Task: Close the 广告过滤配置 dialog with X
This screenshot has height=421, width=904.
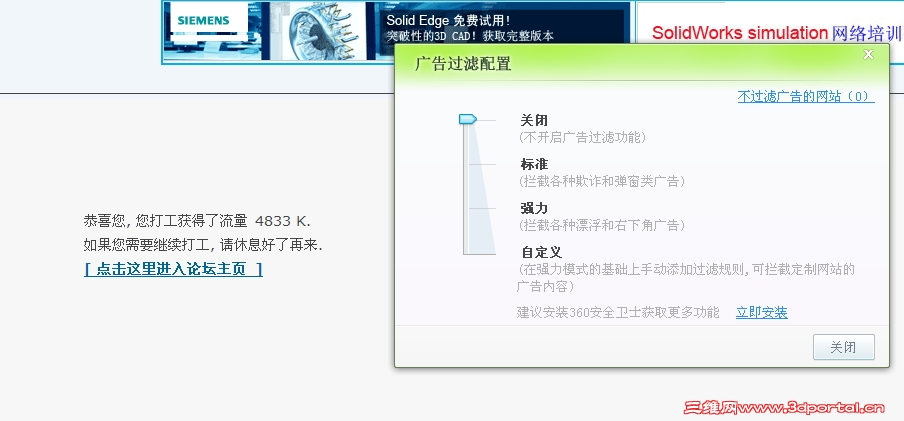Action: tap(868, 55)
